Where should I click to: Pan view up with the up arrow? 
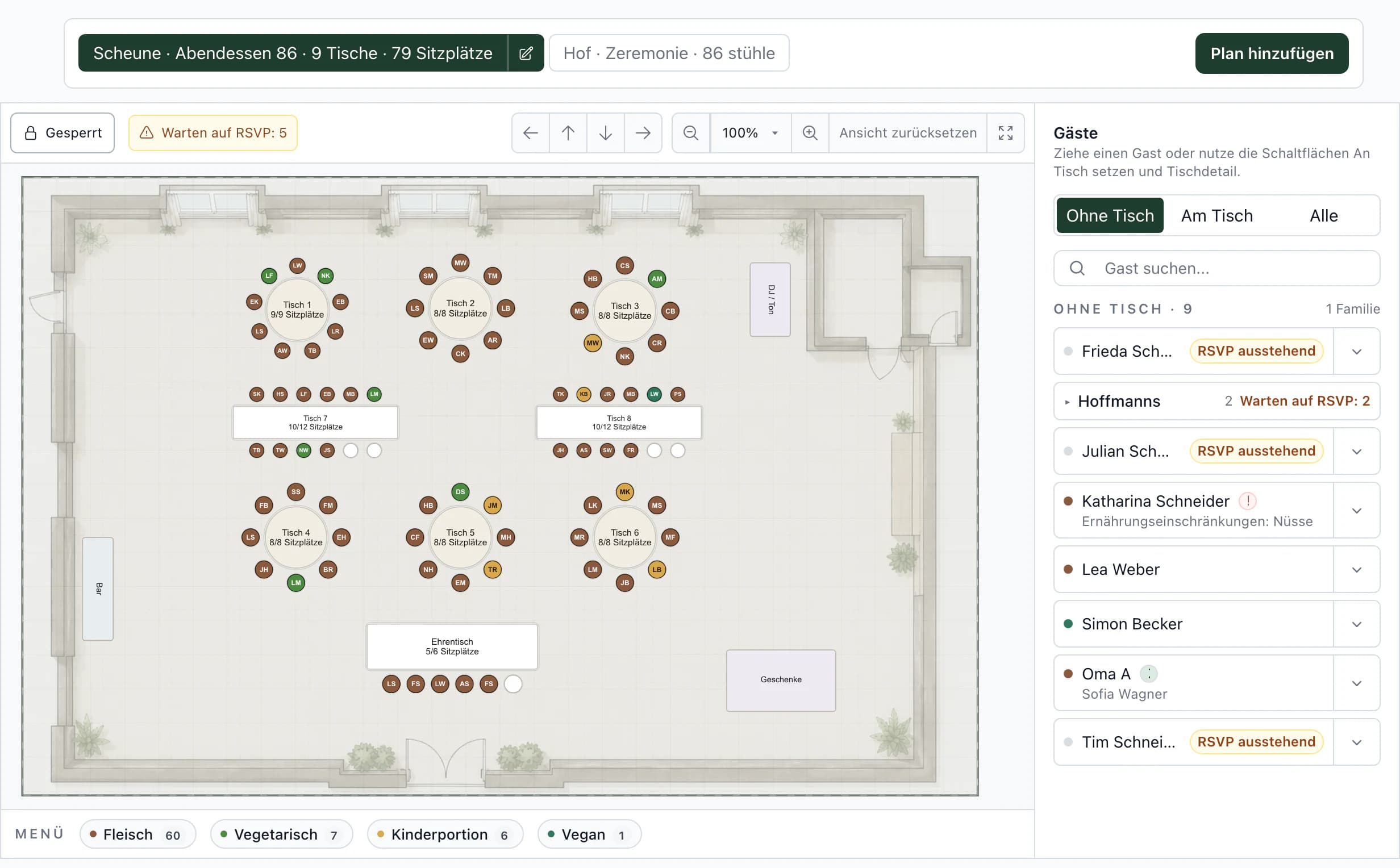tap(568, 133)
